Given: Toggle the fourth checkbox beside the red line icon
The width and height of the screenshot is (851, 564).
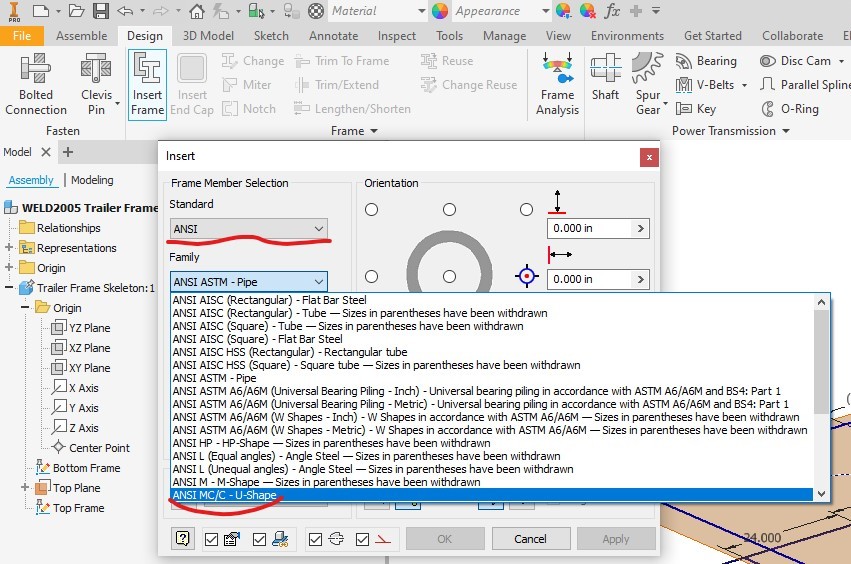Looking at the screenshot, I should click(362, 539).
